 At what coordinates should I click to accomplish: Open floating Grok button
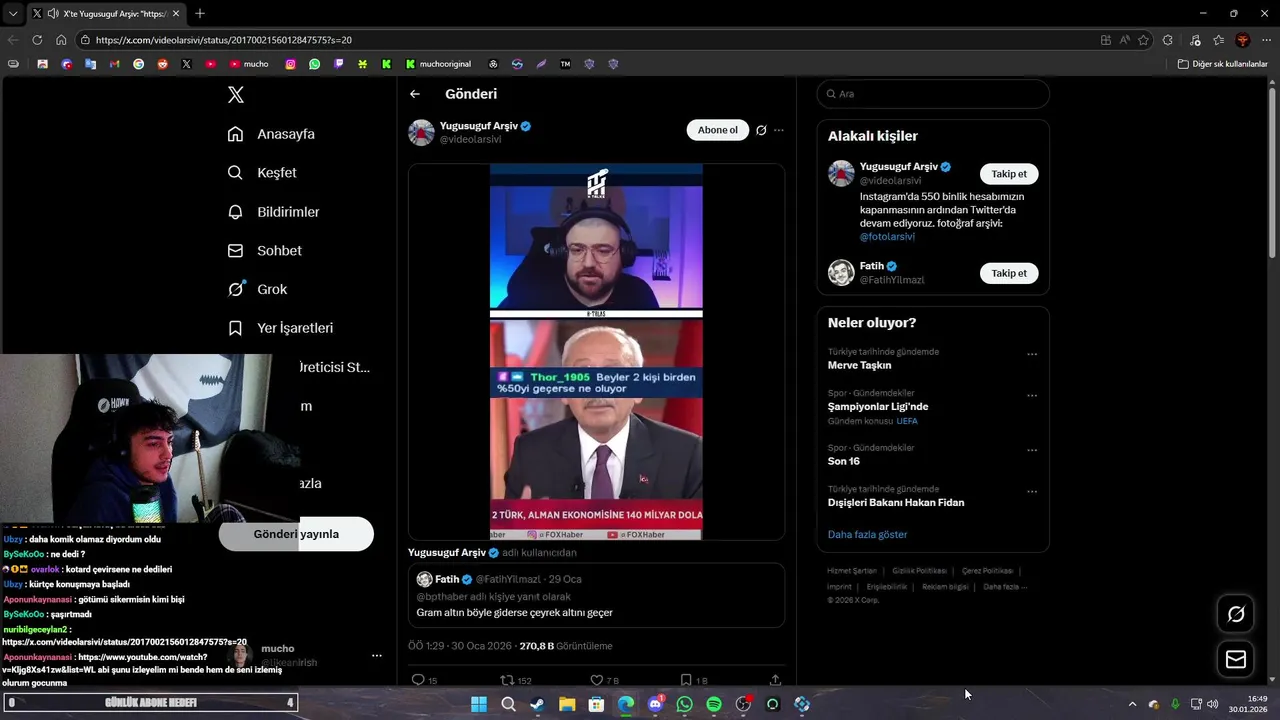point(1236,614)
